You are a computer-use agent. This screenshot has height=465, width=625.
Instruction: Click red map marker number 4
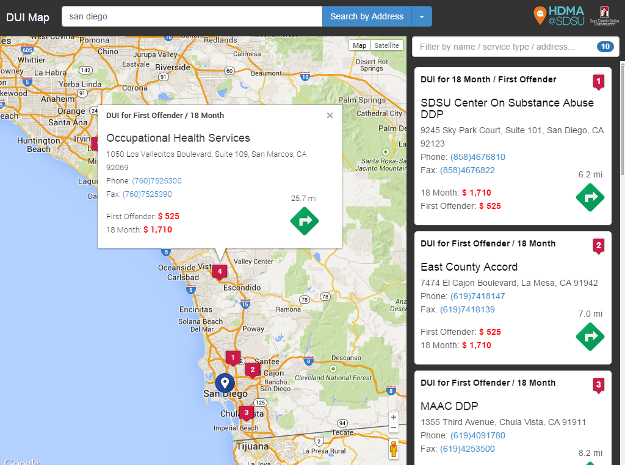click(219, 271)
